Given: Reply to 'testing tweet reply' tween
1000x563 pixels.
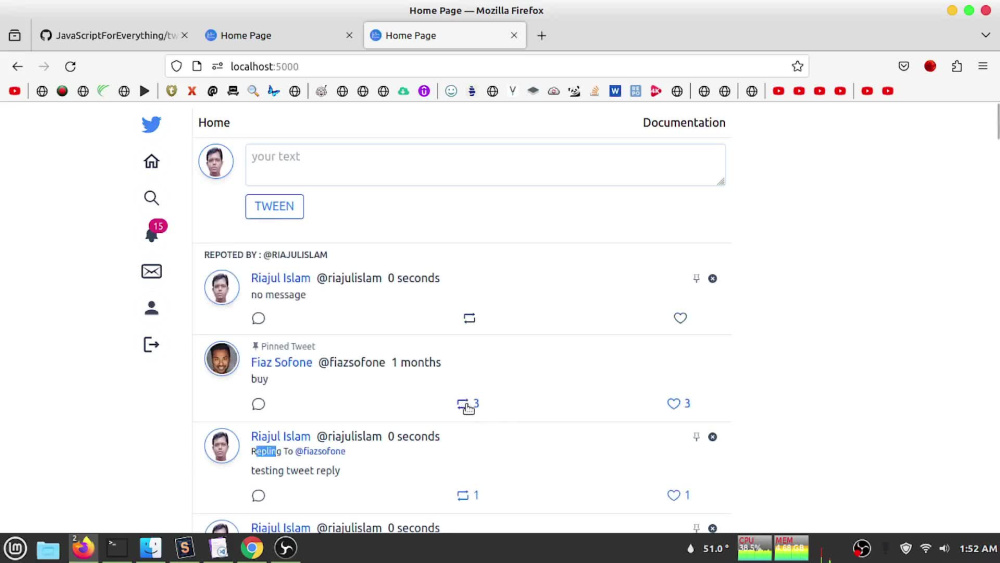Looking at the screenshot, I should click(x=258, y=495).
